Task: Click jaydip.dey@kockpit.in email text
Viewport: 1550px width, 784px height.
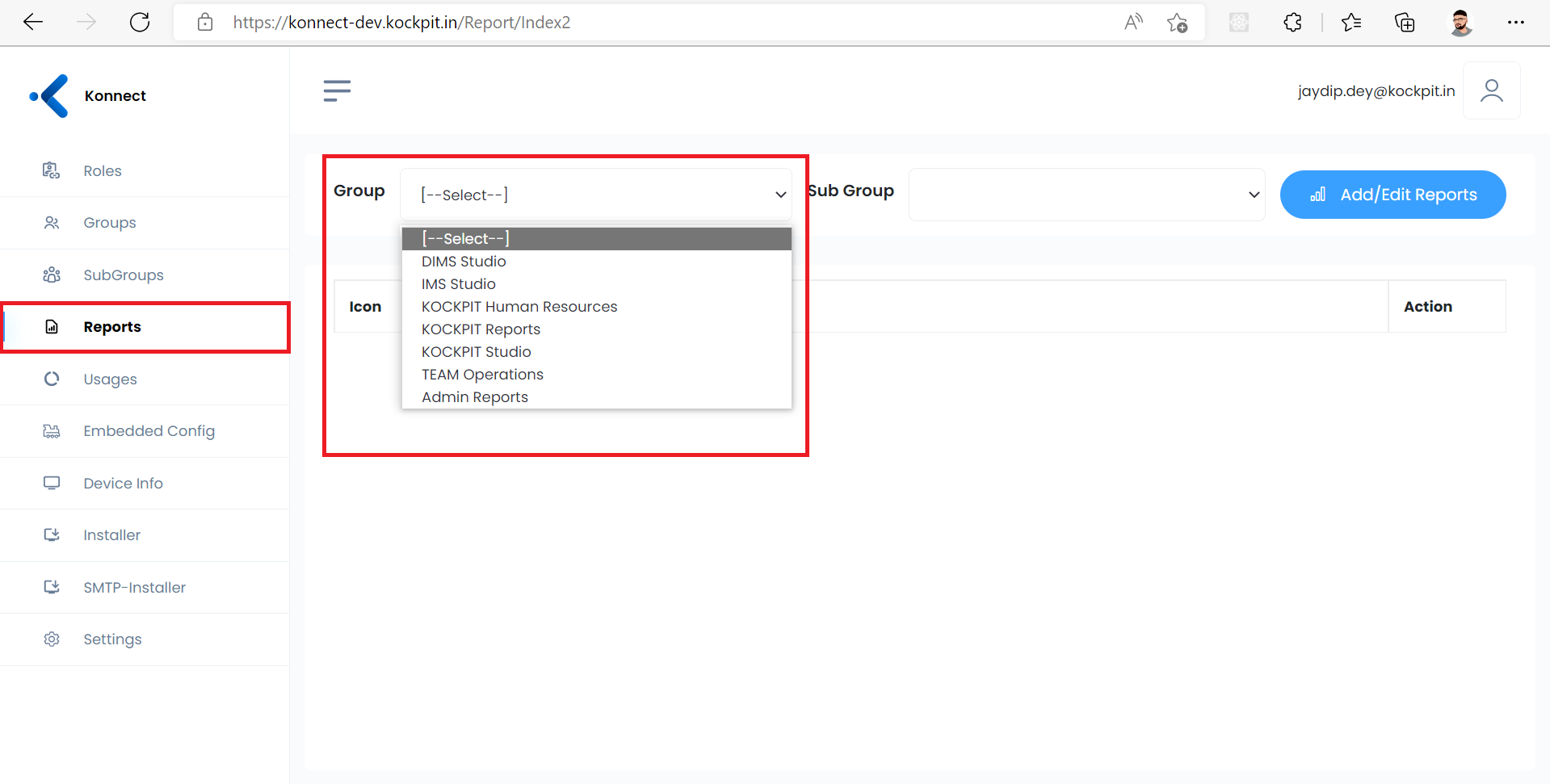Action: 1376,91
